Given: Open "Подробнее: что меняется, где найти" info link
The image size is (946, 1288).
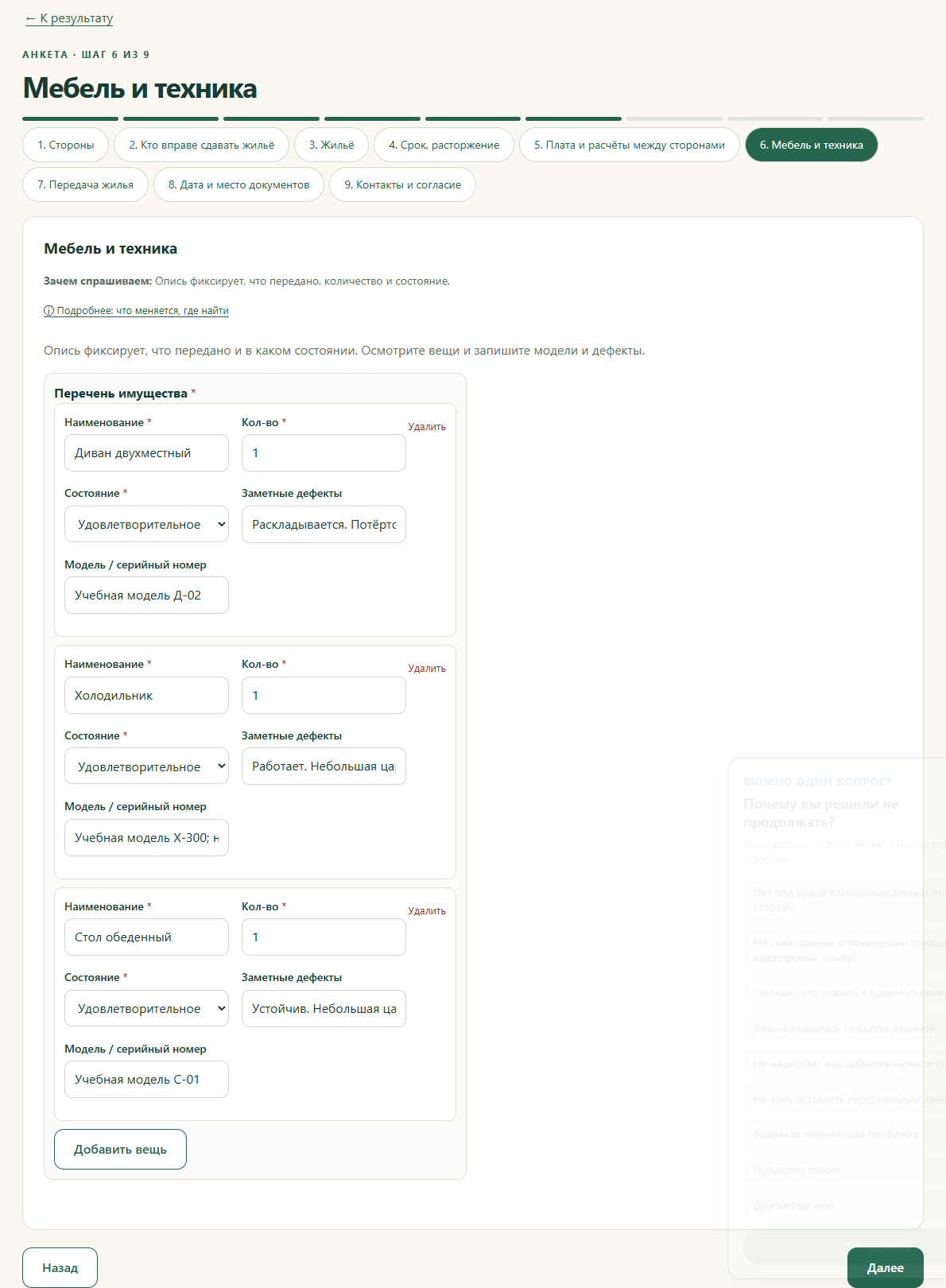Looking at the screenshot, I should coord(136,311).
